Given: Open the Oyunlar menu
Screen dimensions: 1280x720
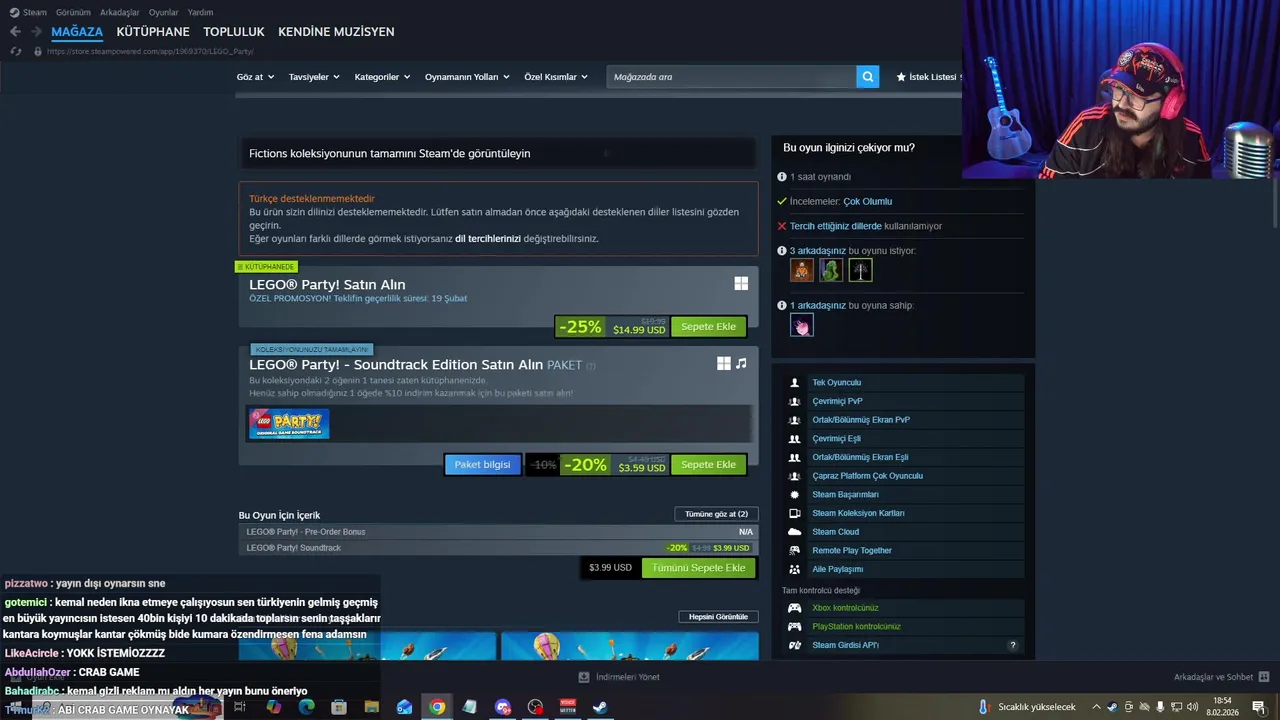Looking at the screenshot, I should click(163, 12).
